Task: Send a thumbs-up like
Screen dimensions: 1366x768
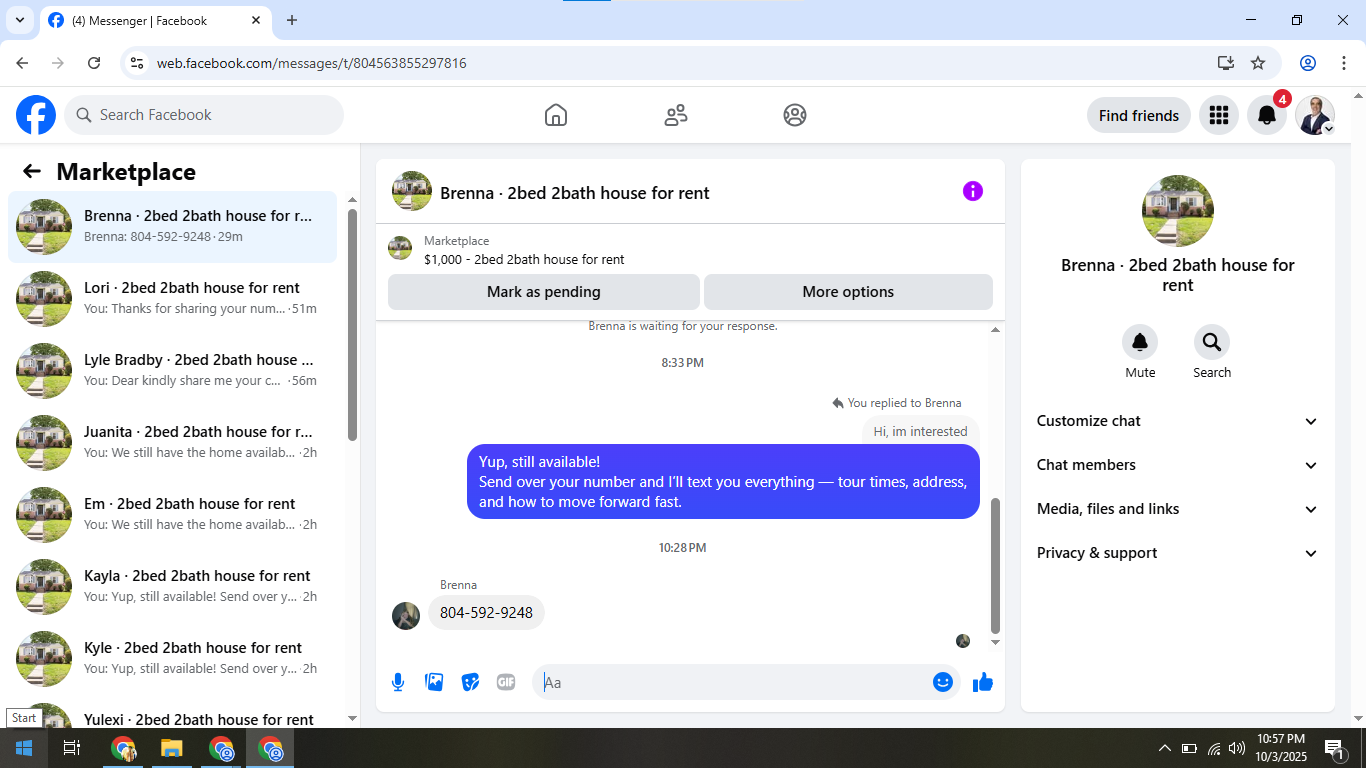Action: [983, 682]
